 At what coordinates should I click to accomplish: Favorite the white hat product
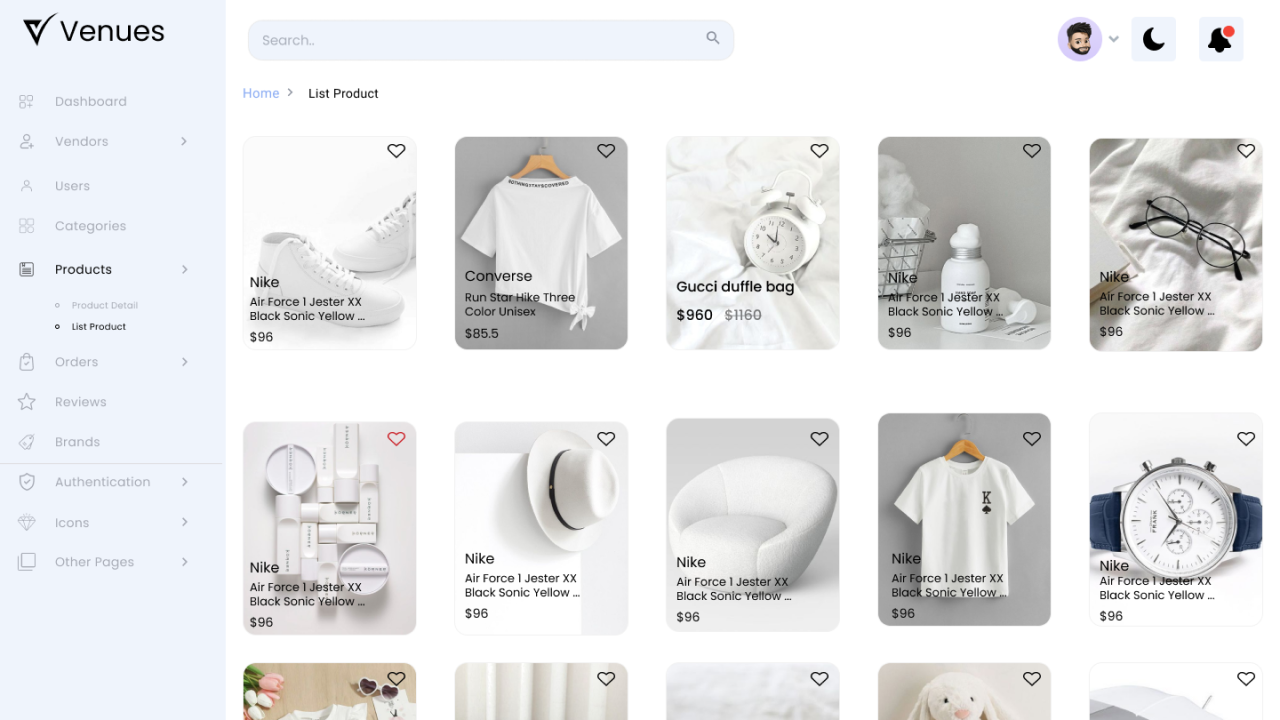(606, 439)
